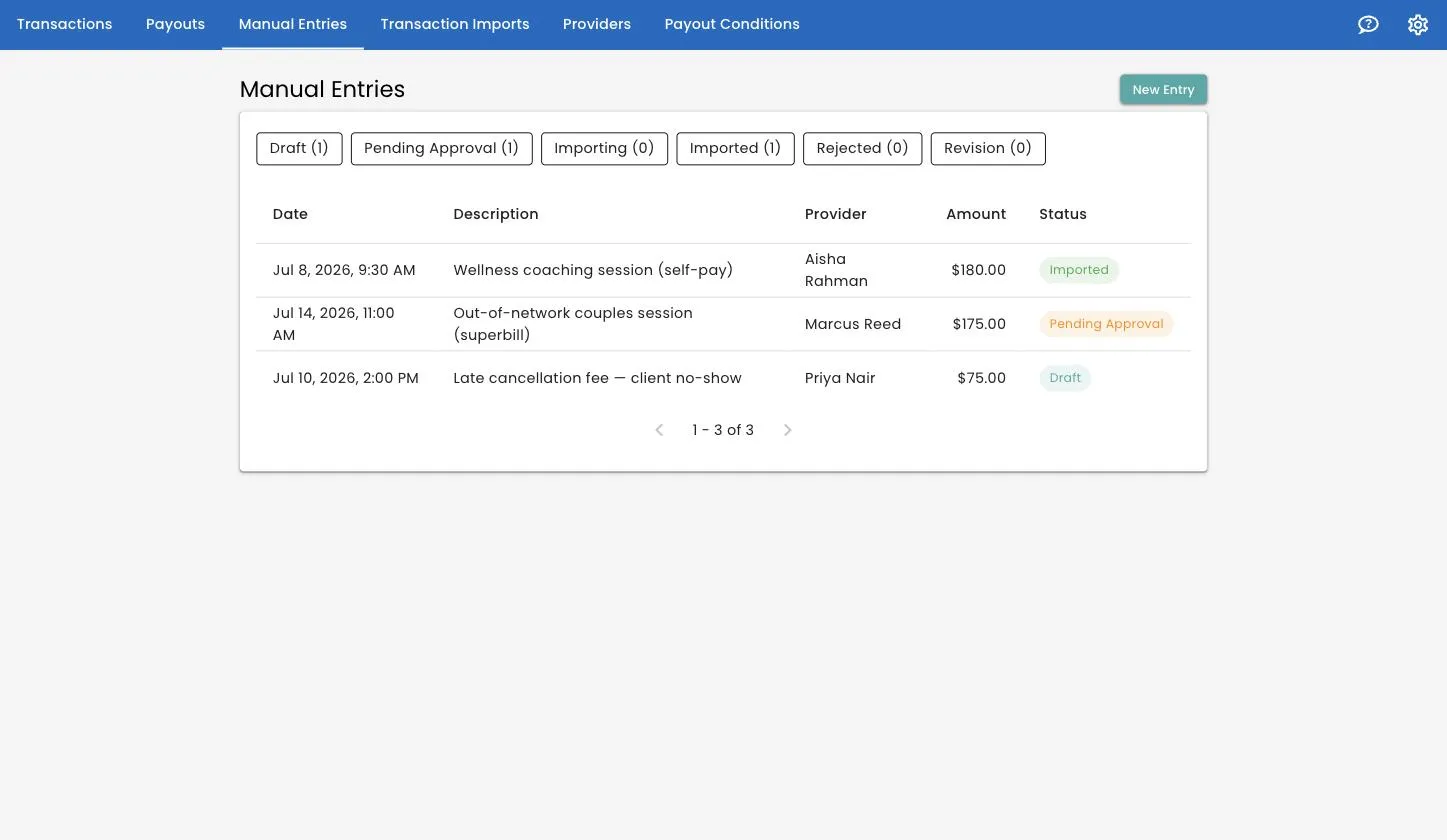Click the Manual Entries page heading
Image resolution: width=1447 pixels, height=840 pixels.
322,89
